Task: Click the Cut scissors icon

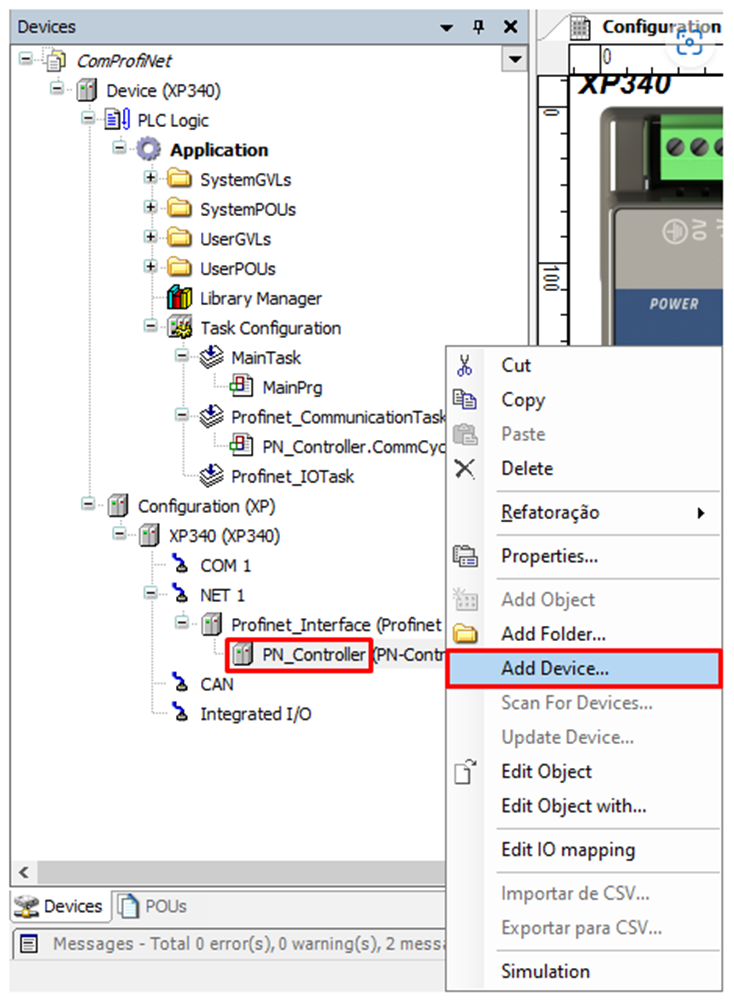Action: tap(465, 366)
